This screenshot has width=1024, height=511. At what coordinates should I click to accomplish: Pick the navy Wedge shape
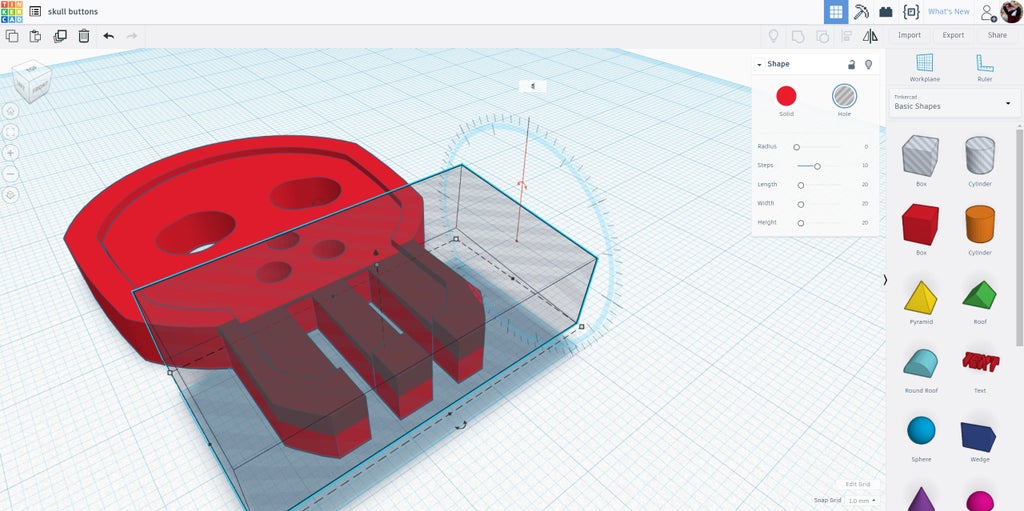click(980, 435)
